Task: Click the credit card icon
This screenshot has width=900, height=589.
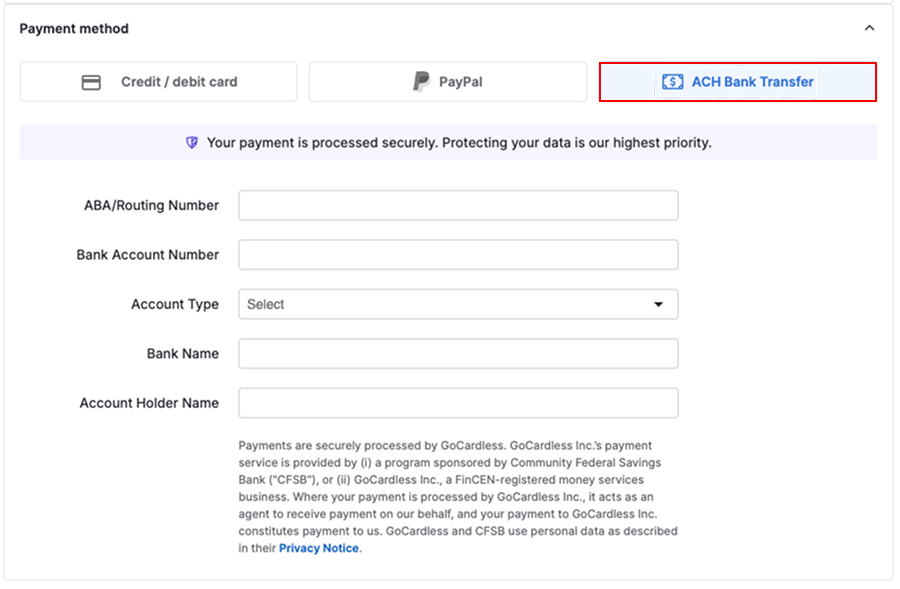Action: pyautogui.click(x=91, y=82)
